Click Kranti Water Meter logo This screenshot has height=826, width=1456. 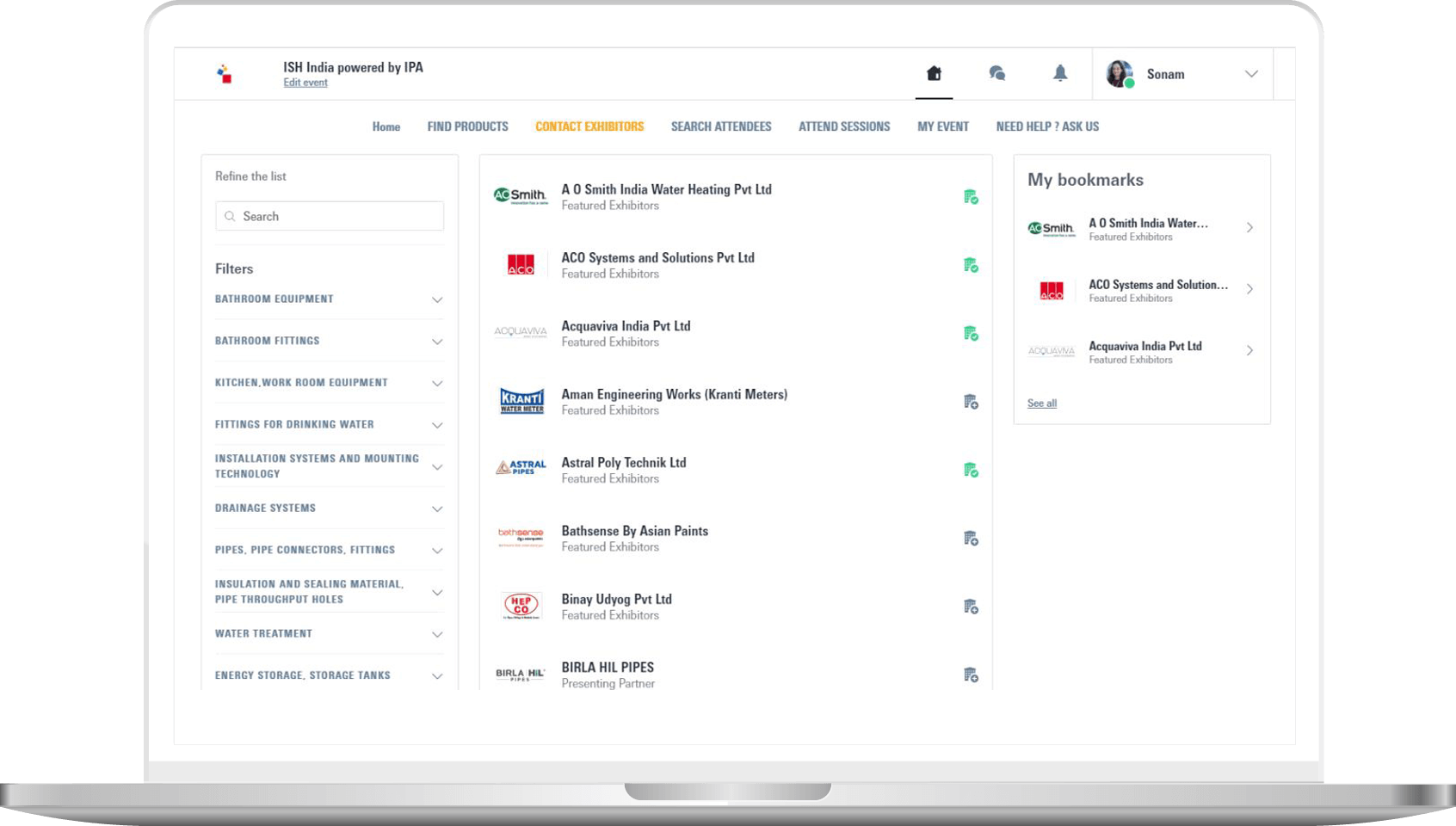[522, 401]
